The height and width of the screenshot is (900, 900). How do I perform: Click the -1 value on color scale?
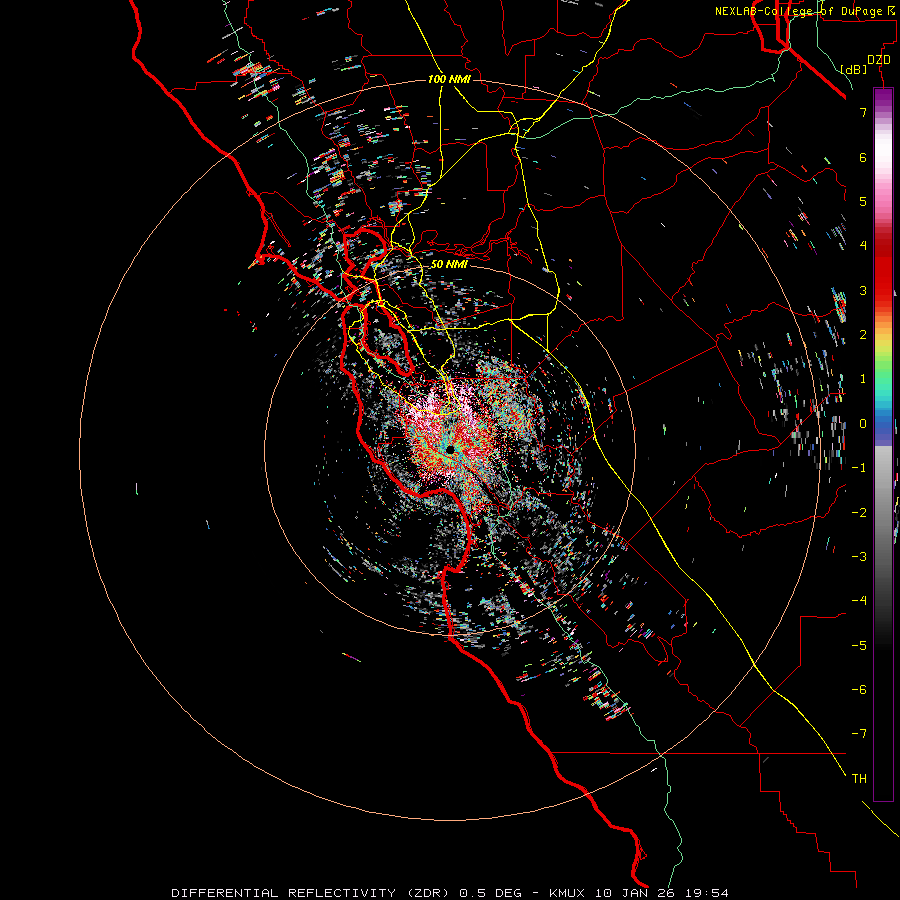[x=859, y=468]
